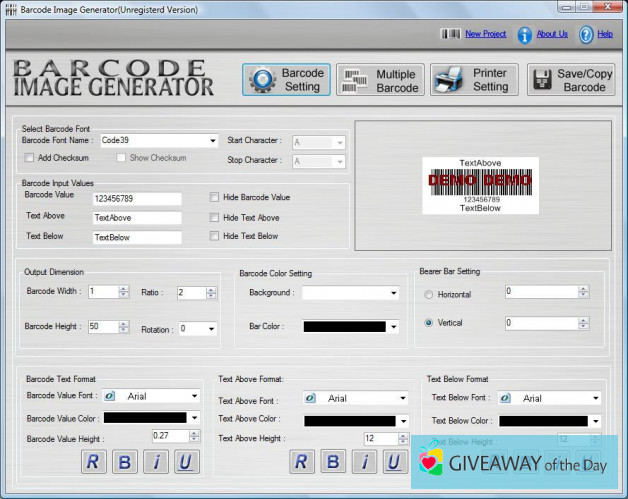Image resolution: width=628 pixels, height=499 pixels.
Task: Click the About Us link text
Action: pyautogui.click(x=552, y=34)
